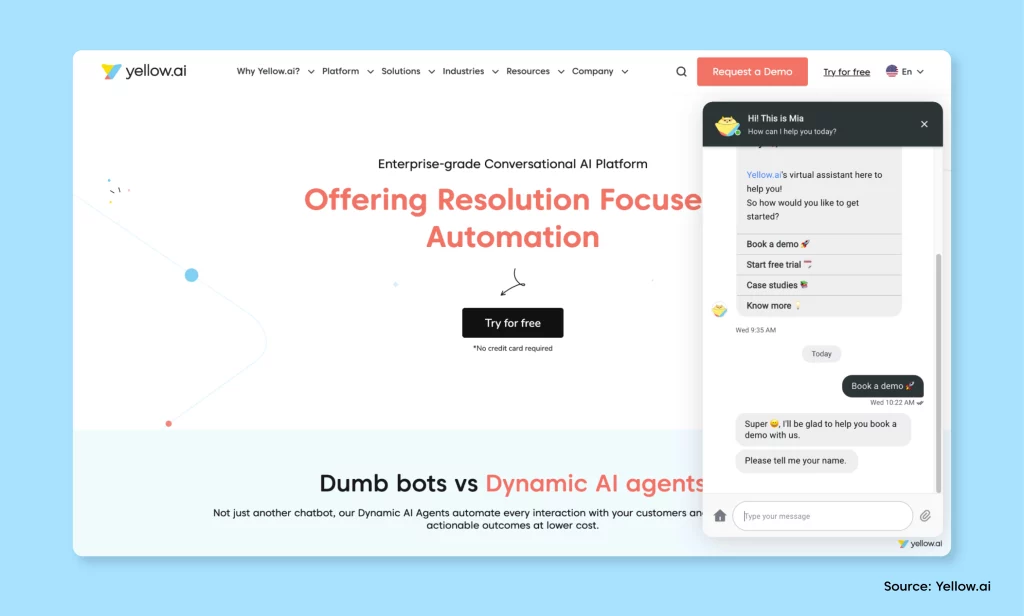Click the No credit card required note
1024x616 pixels.
(513, 348)
